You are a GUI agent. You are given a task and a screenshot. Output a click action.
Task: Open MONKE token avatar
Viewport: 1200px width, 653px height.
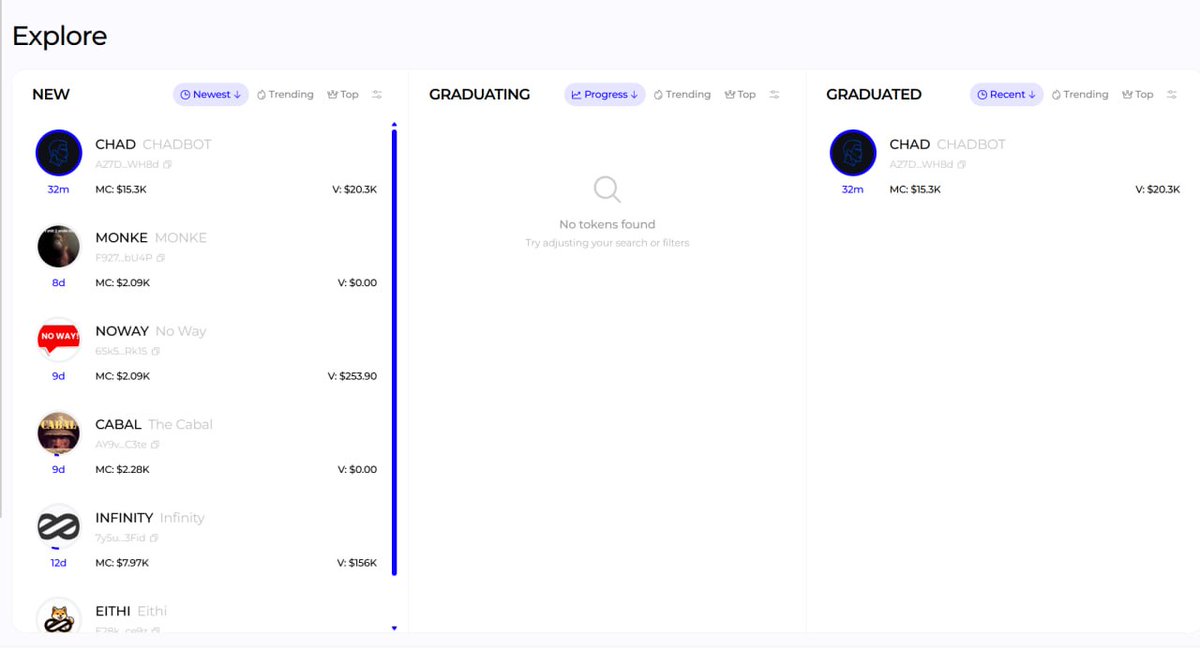[59, 246]
